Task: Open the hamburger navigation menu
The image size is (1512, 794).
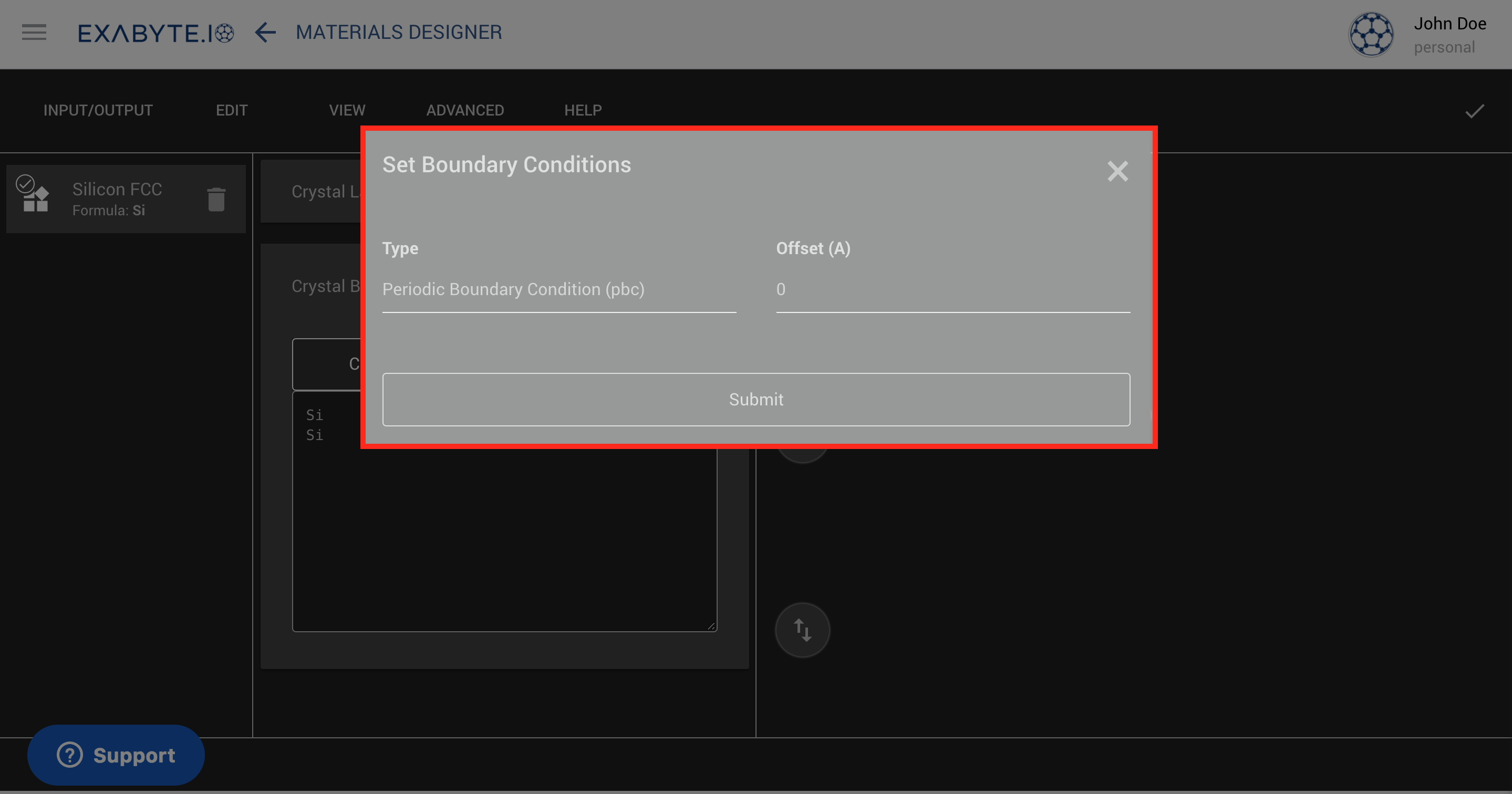Action: coord(34,32)
